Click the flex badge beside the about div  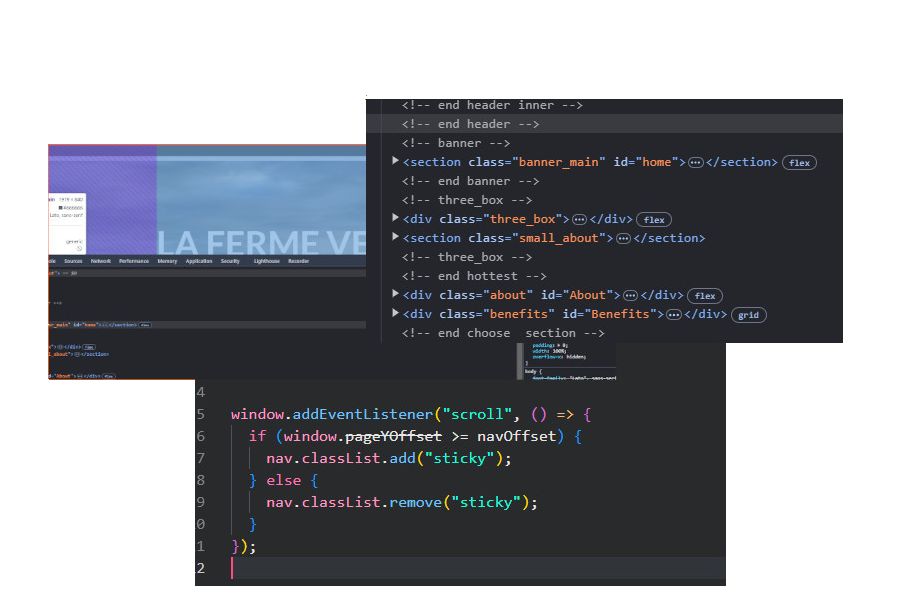[703, 293]
